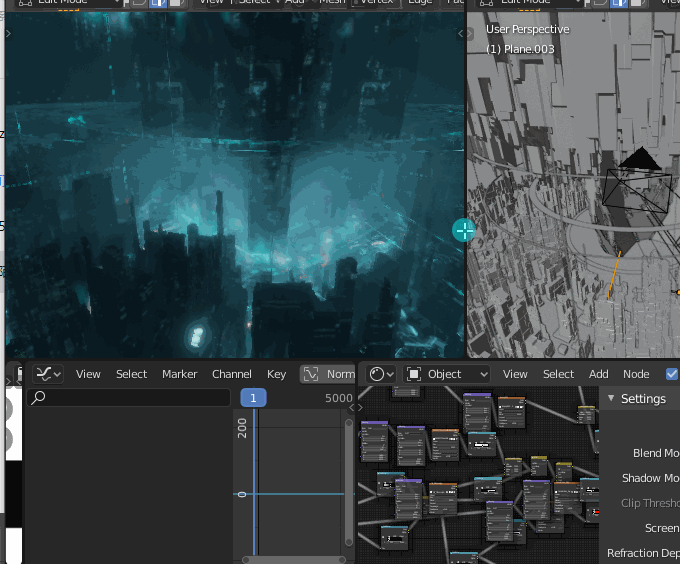Expand the wireframe viewport's toolbar arrow
This screenshot has height=564, width=680.
tap(470, 33)
